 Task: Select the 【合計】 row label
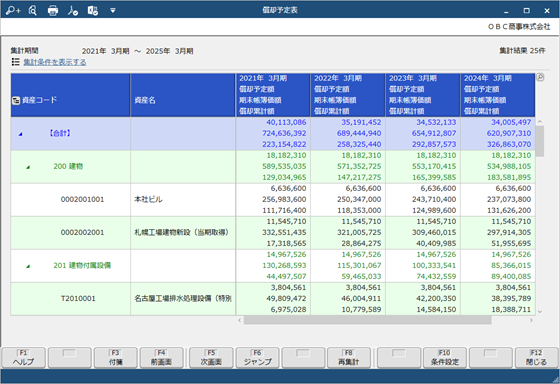point(60,133)
